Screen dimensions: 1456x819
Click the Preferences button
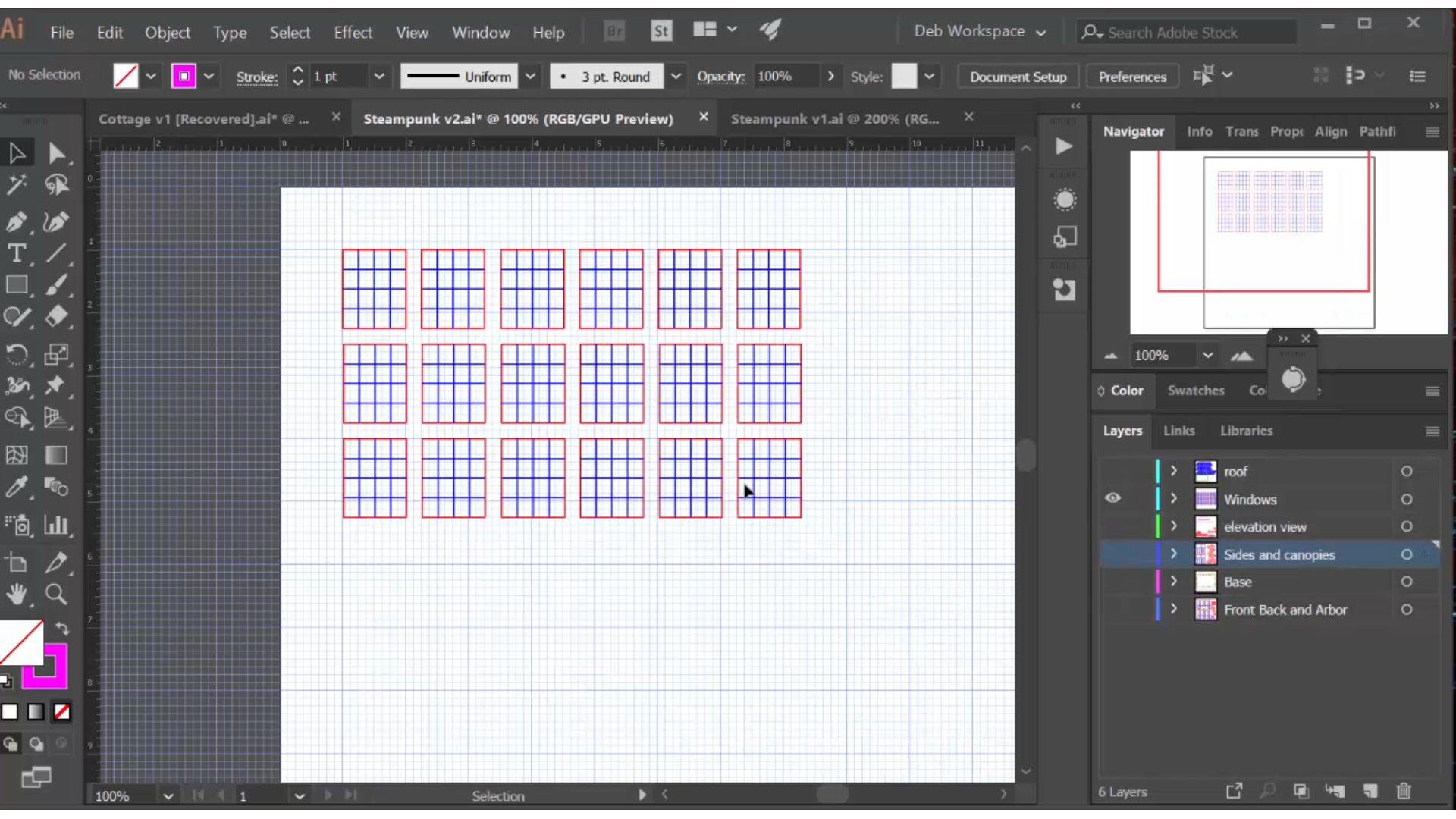point(1132,77)
